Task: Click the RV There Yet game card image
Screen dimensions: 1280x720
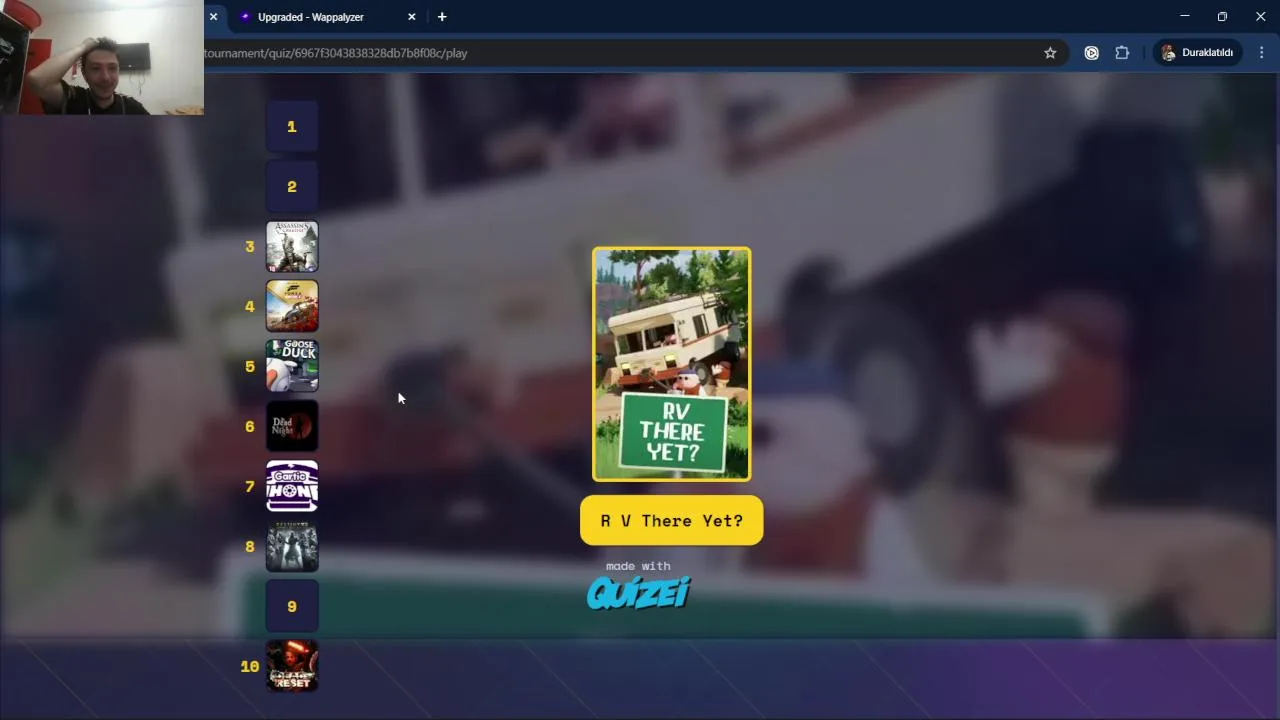Action: point(671,364)
